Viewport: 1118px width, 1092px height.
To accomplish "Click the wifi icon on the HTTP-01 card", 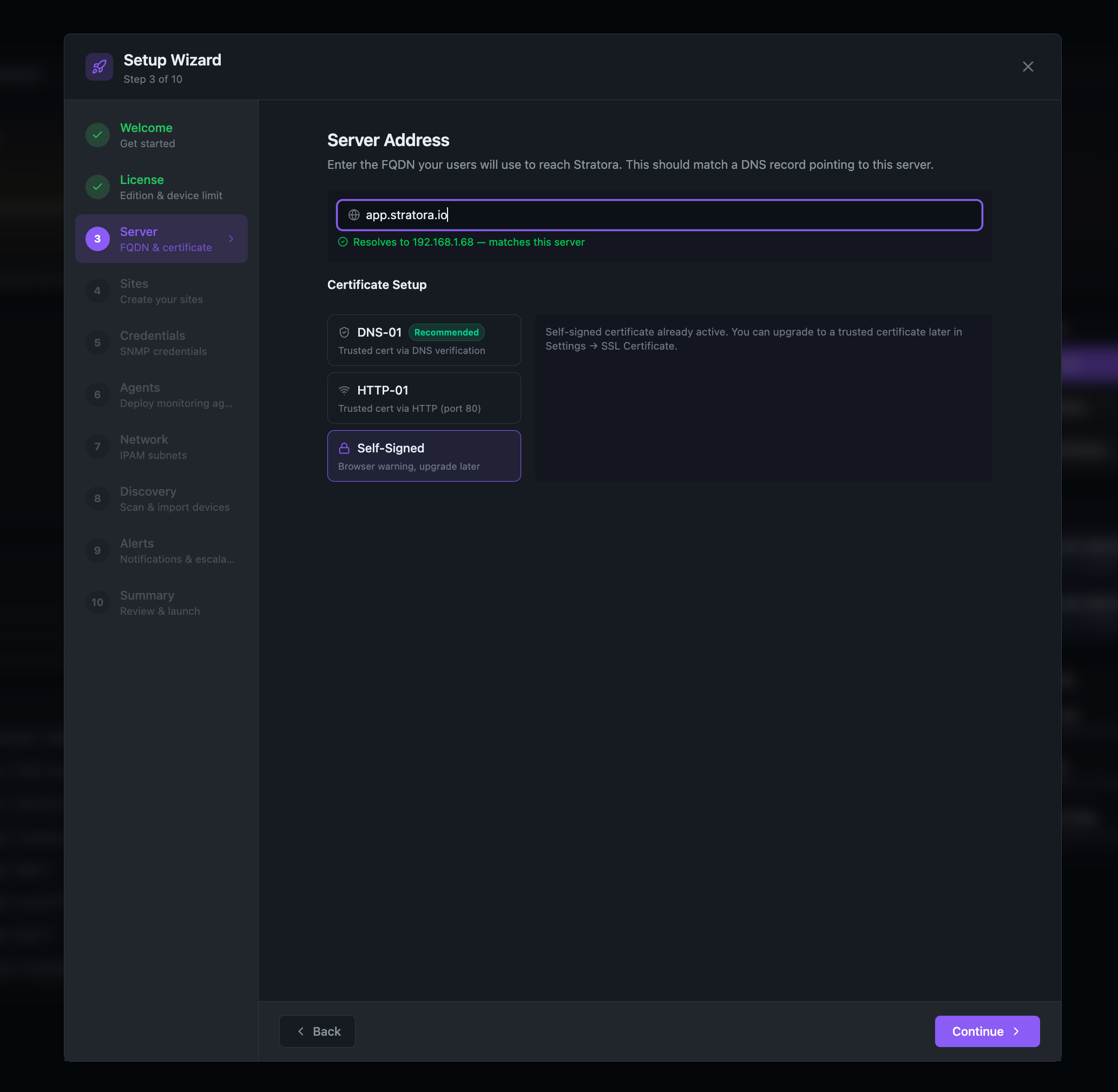I will (x=344, y=390).
